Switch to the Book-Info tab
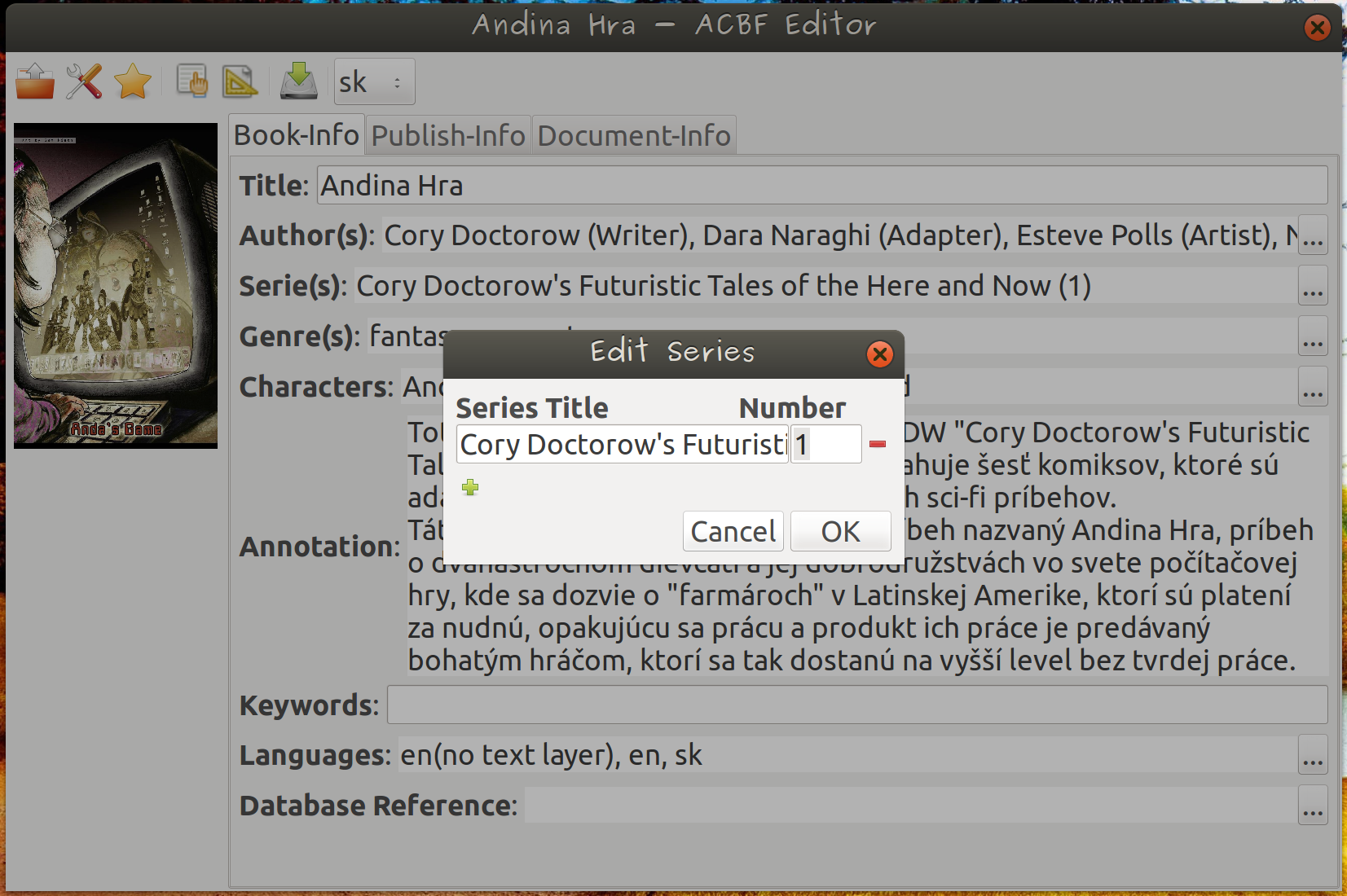 coord(297,134)
